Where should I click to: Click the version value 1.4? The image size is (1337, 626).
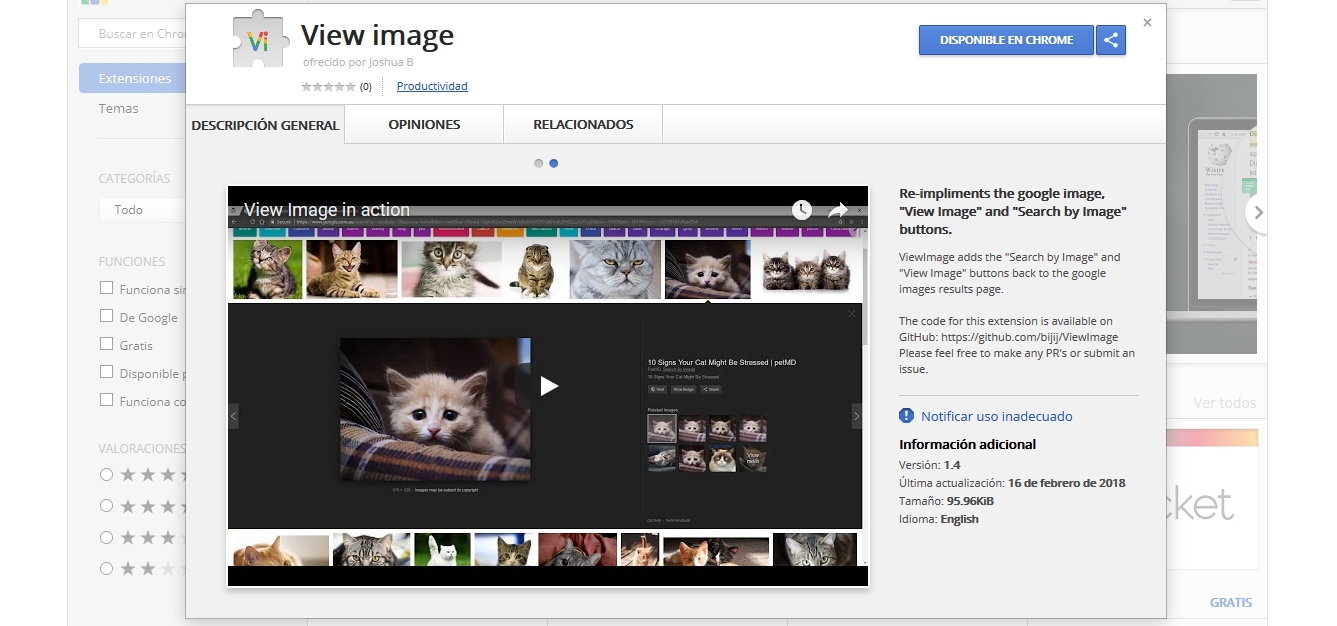coord(951,465)
